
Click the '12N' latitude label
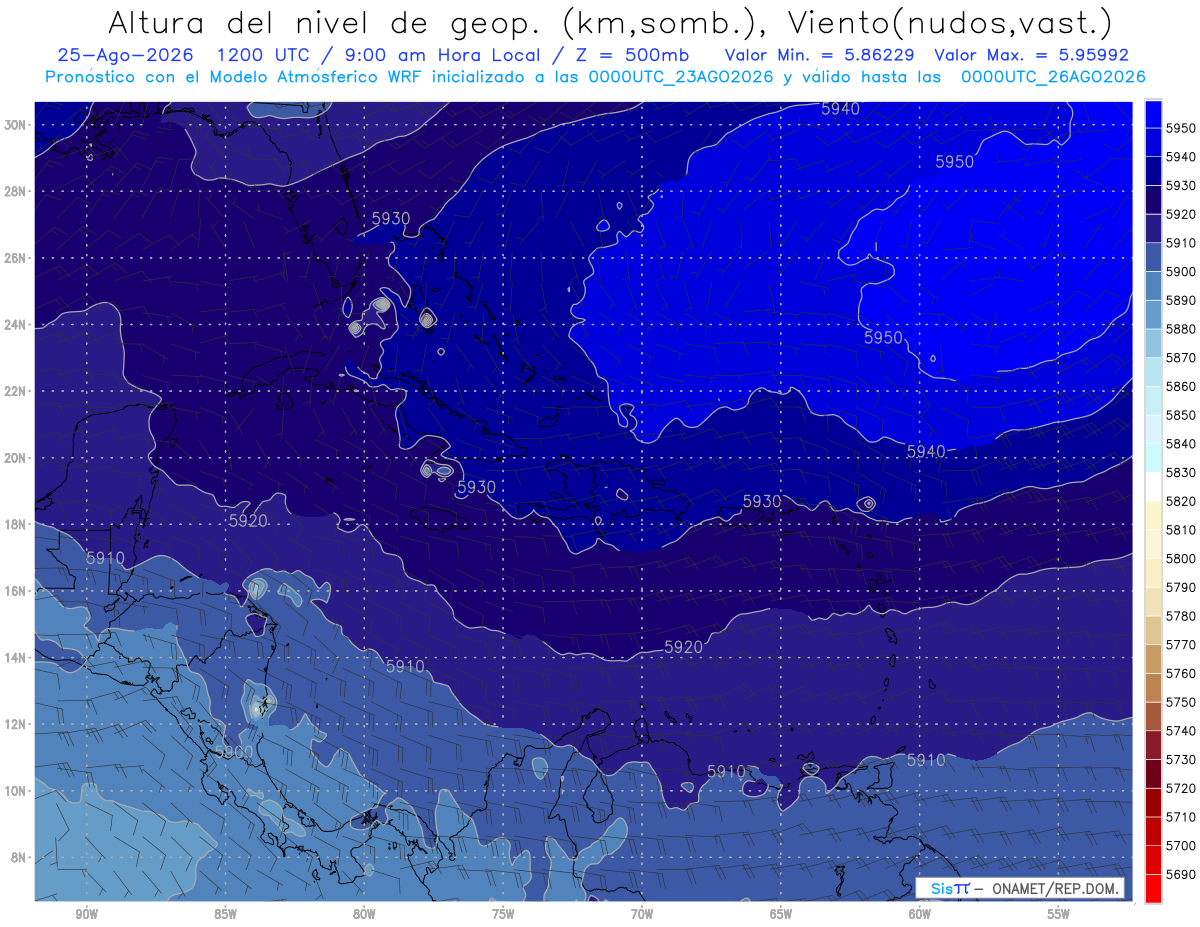(17, 724)
